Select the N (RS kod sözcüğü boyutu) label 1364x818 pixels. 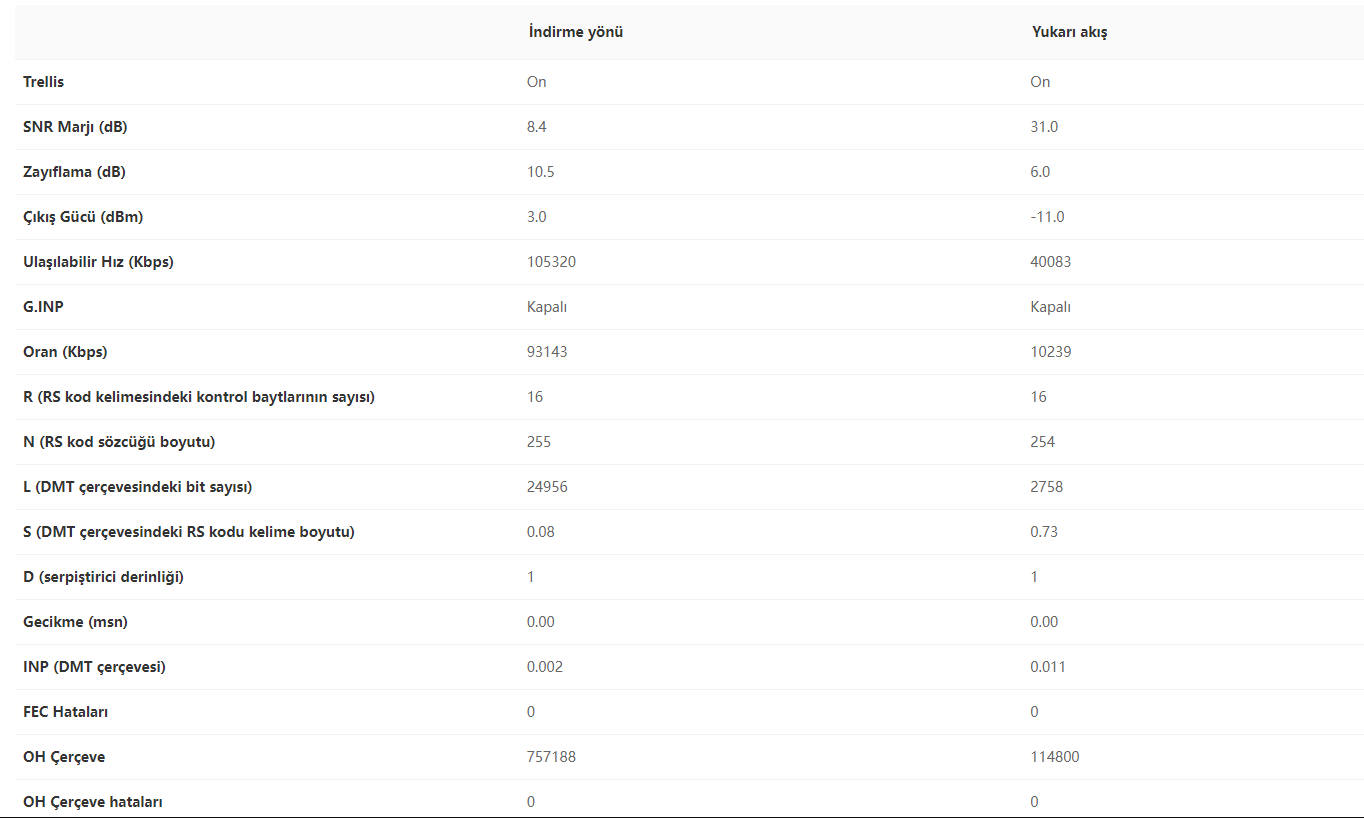pos(119,442)
